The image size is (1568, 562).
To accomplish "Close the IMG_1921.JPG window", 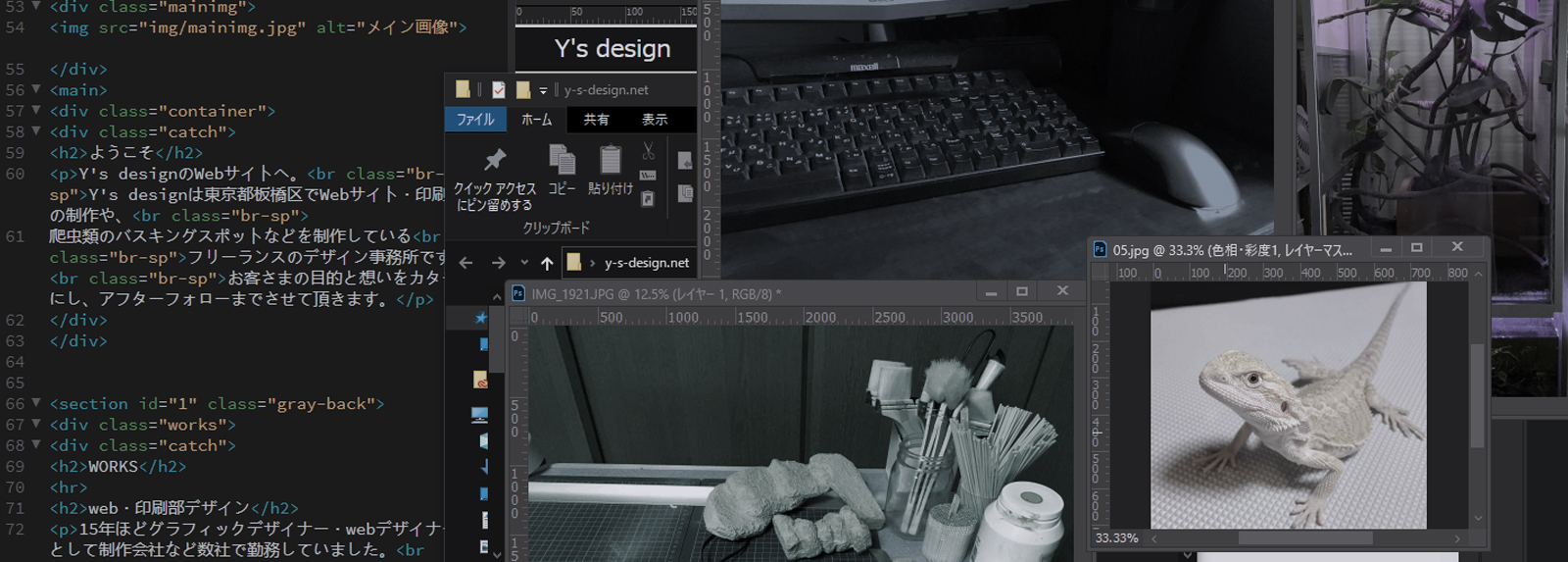I will pyautogui.click(x=1062, y=292).
